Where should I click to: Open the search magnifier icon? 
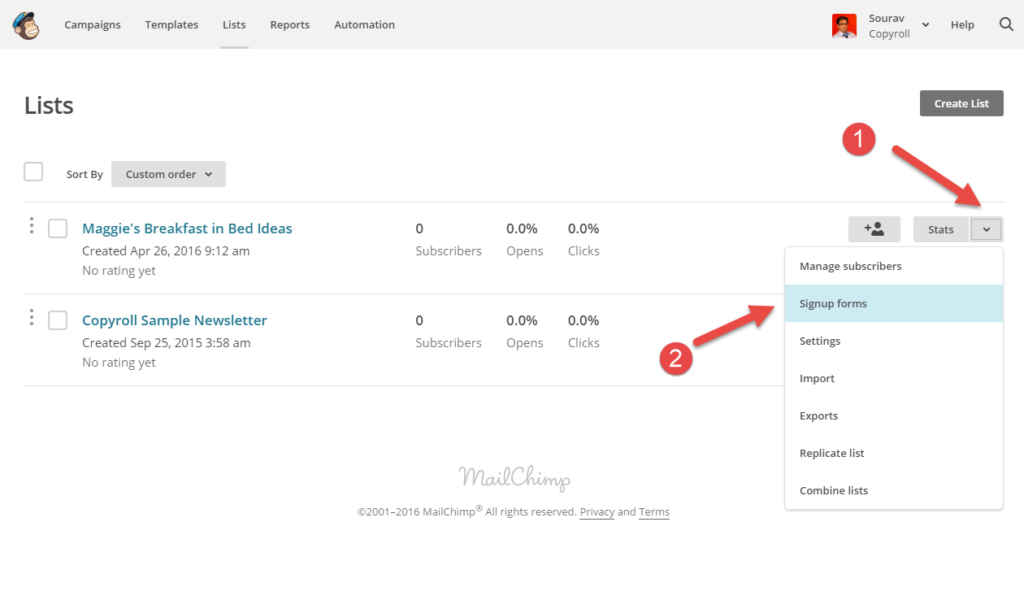click(x=1006, y=24)
